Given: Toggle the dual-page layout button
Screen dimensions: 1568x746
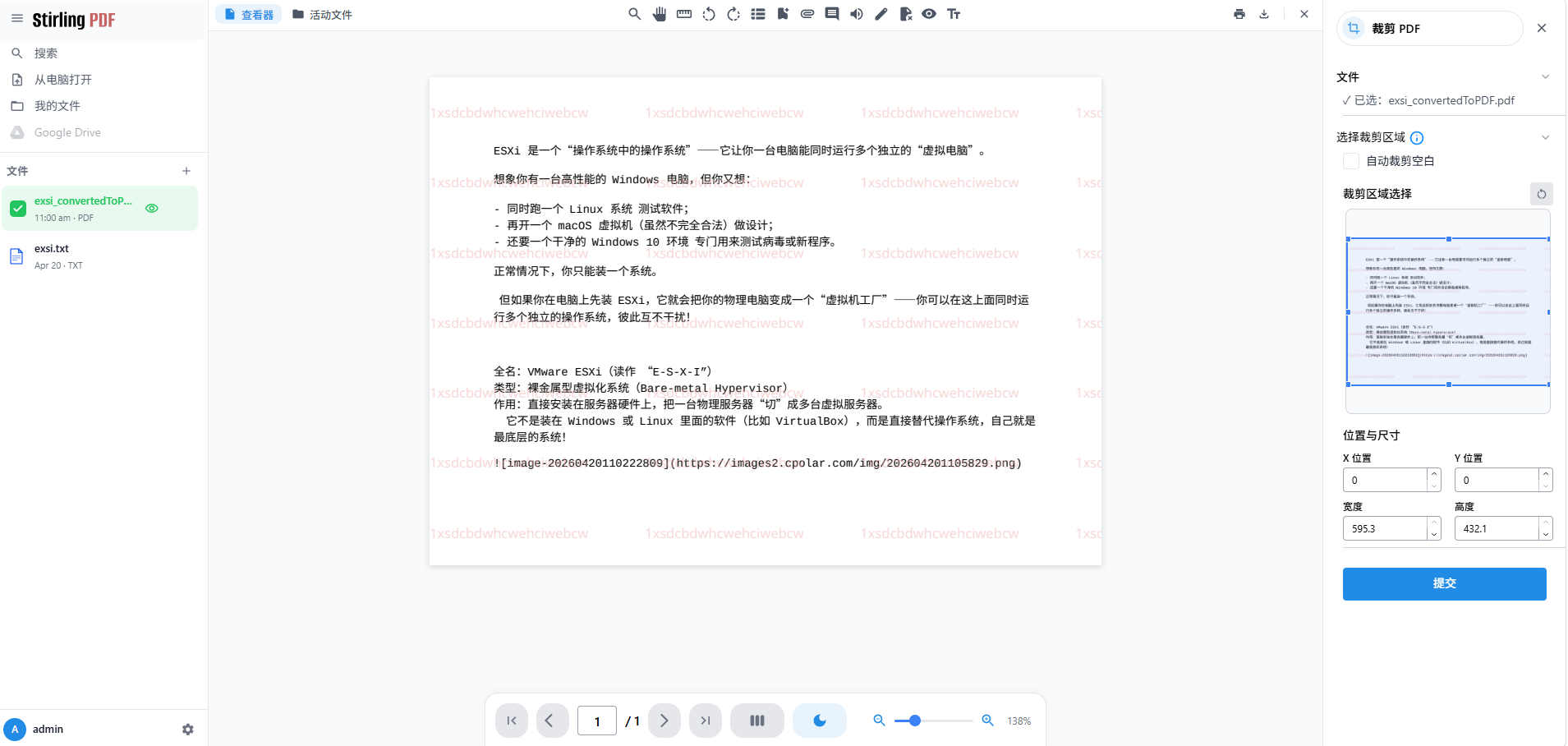Looking at the screenshot, I should click(757, 721).
